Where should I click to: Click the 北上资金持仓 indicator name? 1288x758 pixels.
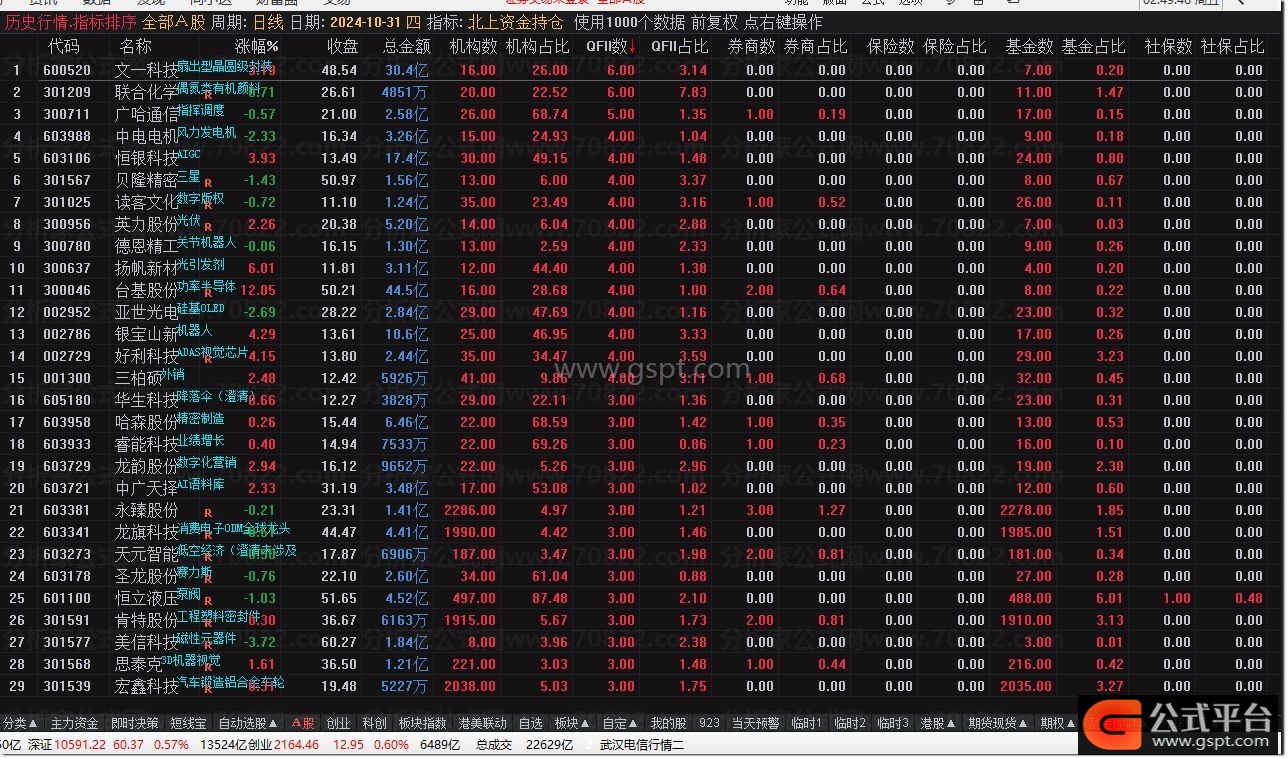[515, 22]
